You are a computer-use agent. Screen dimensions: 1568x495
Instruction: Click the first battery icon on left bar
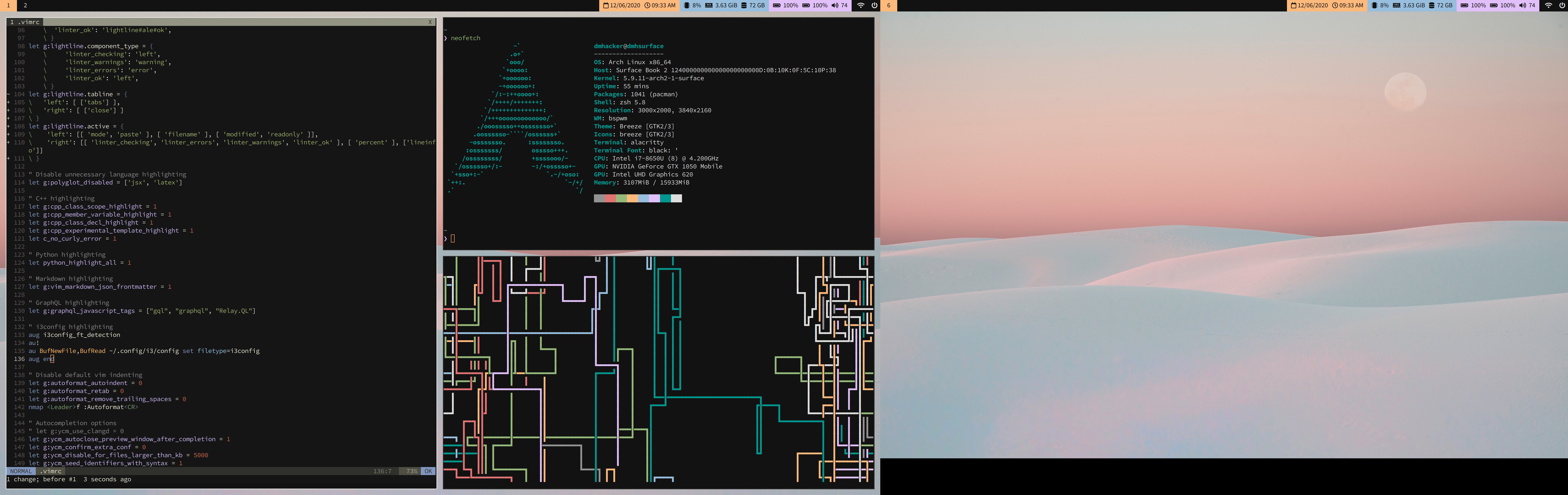point(777,5)
